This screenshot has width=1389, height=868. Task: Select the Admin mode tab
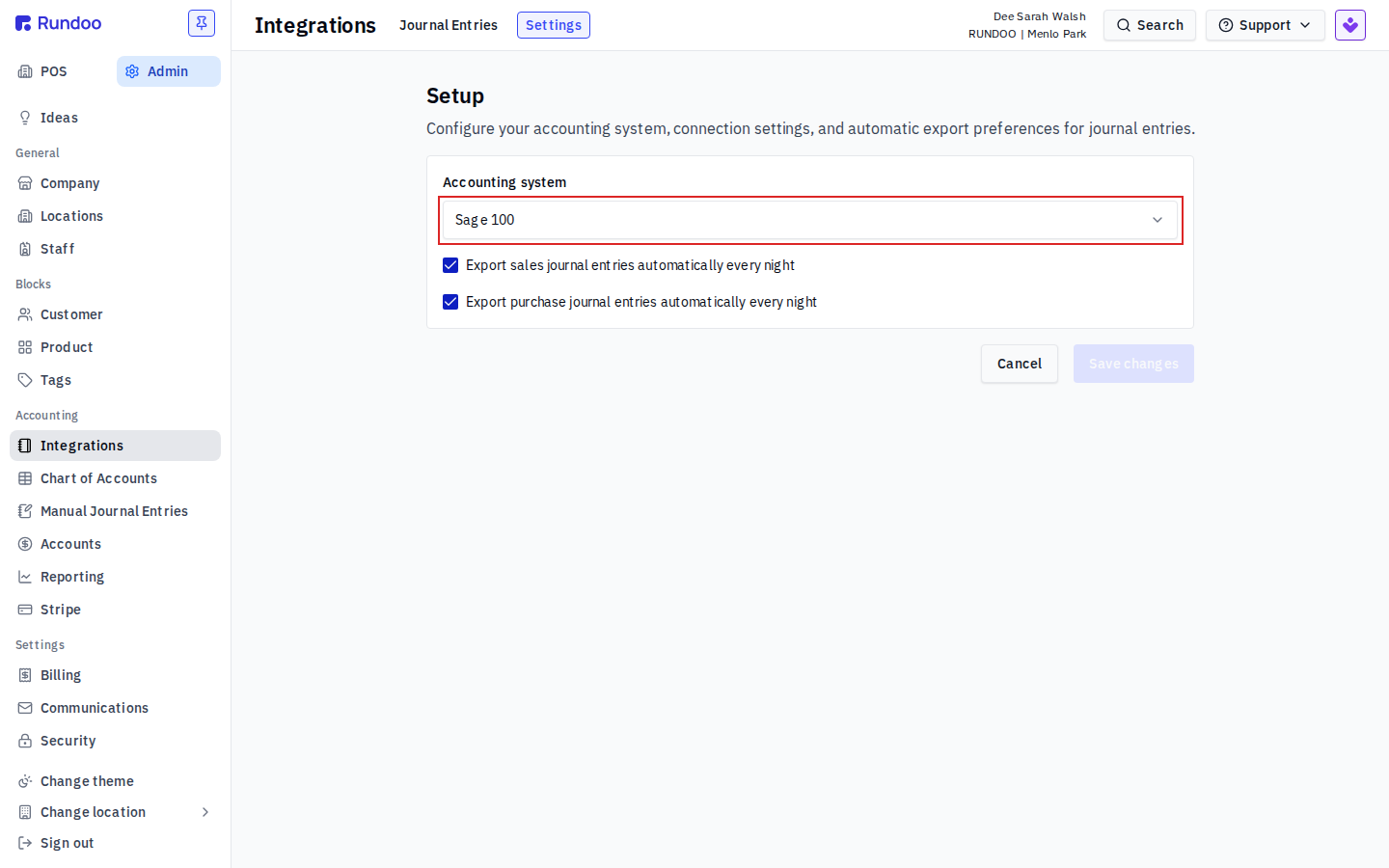point(169,71)
